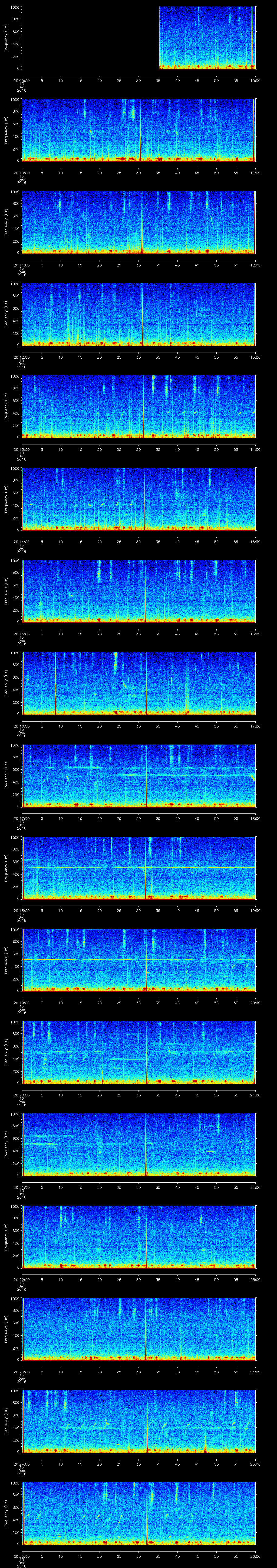Click the 10:00 end-of-axis label
277x1568 pixels.
255,80
